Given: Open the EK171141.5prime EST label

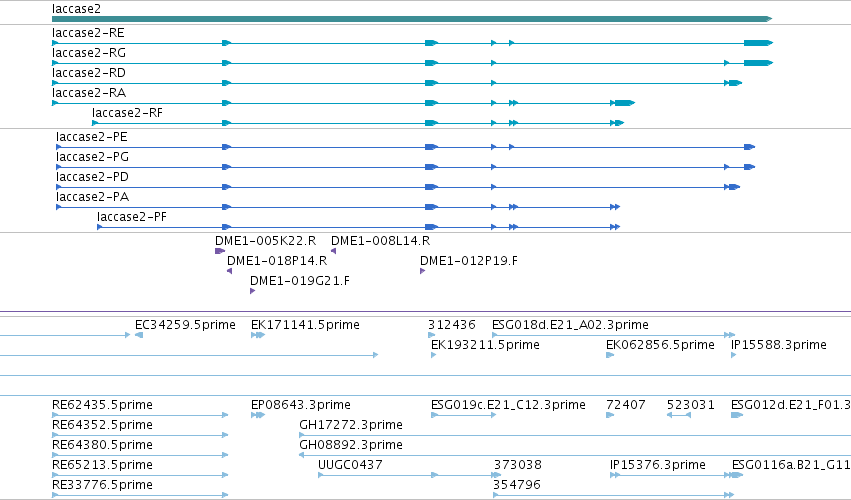Looking at the screenshot, I should 305,325.
